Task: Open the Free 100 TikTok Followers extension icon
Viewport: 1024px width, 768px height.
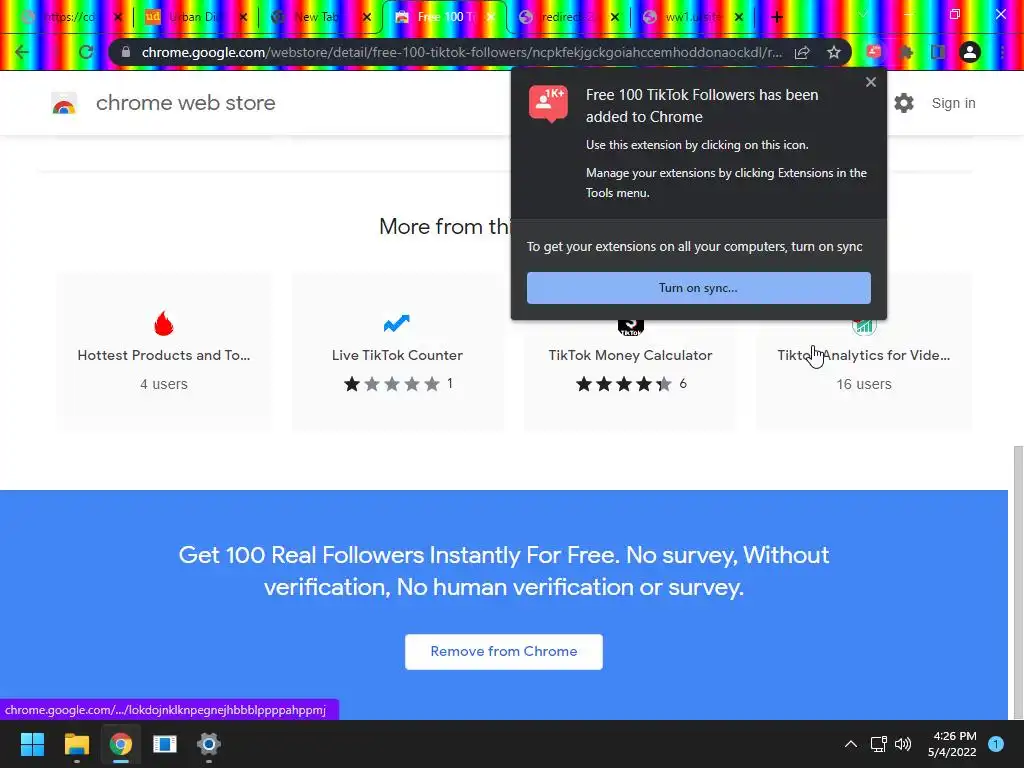Action: click(x=874, y=52)
